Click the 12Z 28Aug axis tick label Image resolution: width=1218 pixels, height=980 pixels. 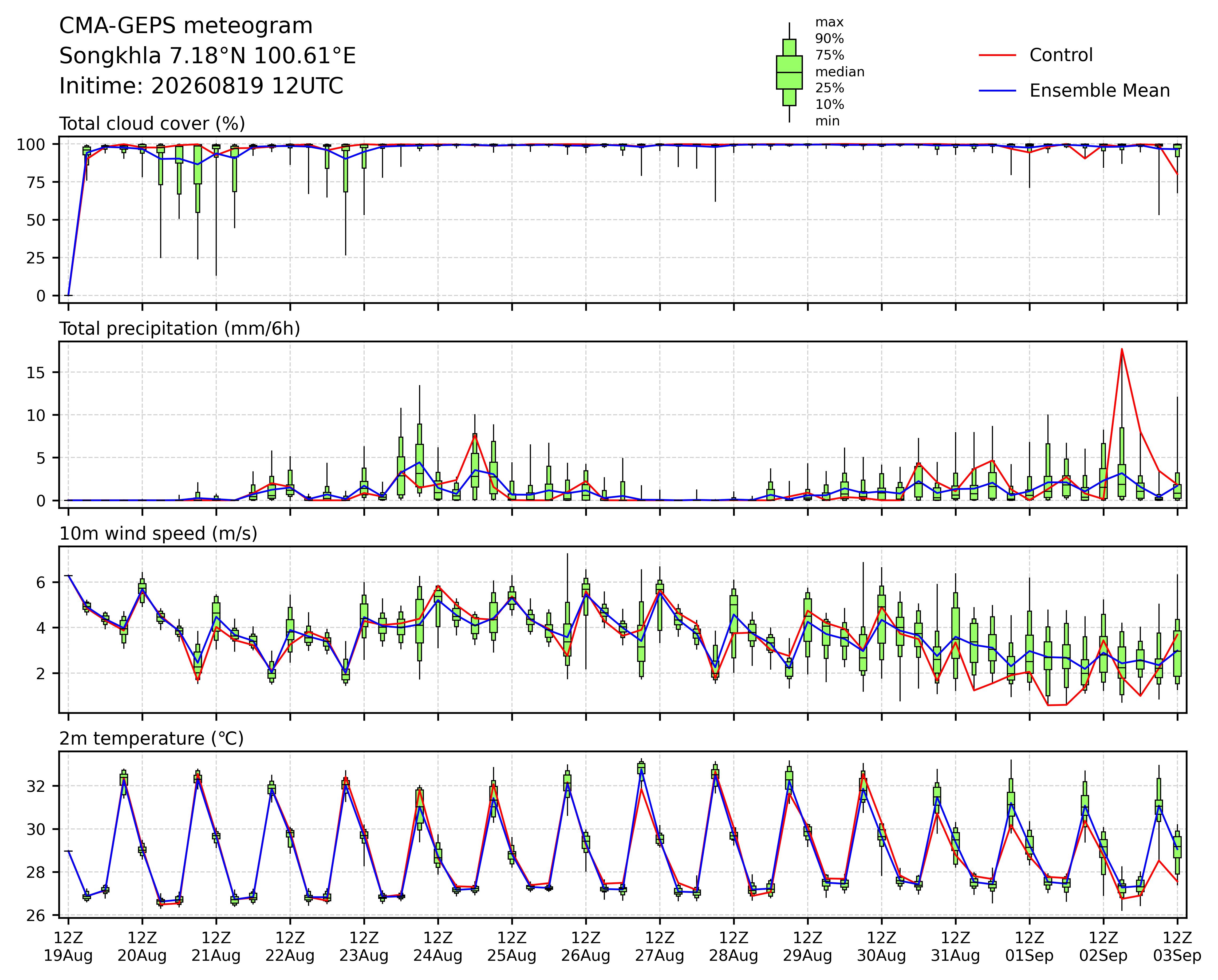(x=734, y=947)
